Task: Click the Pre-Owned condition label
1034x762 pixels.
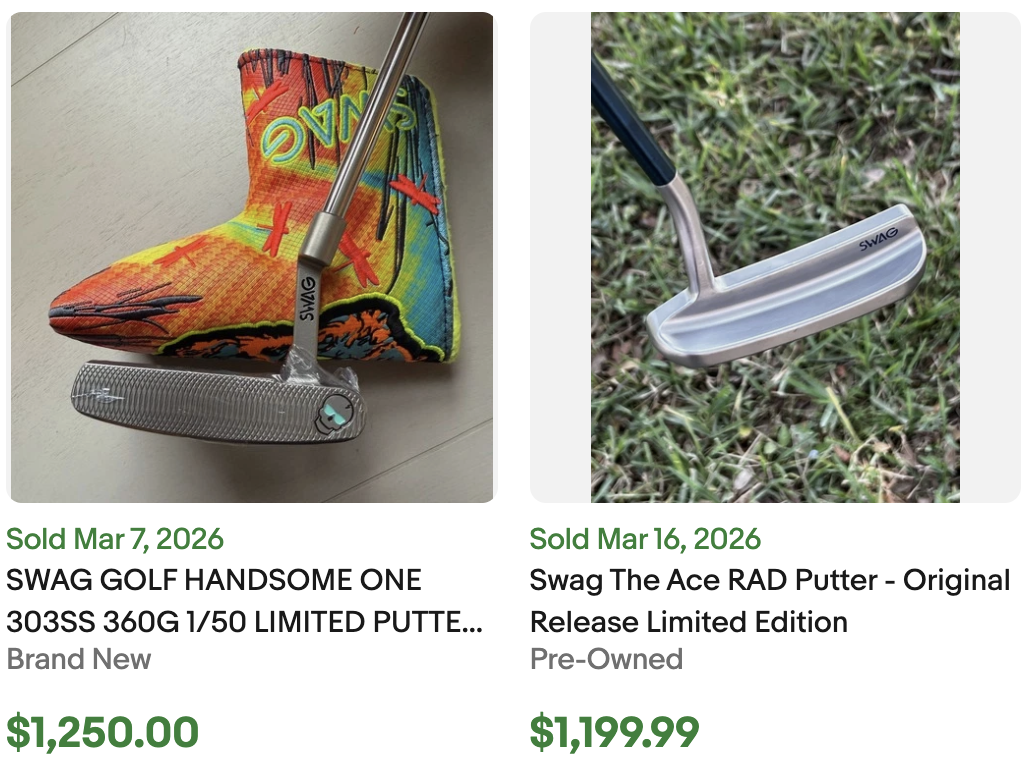Action: point(605,660)
